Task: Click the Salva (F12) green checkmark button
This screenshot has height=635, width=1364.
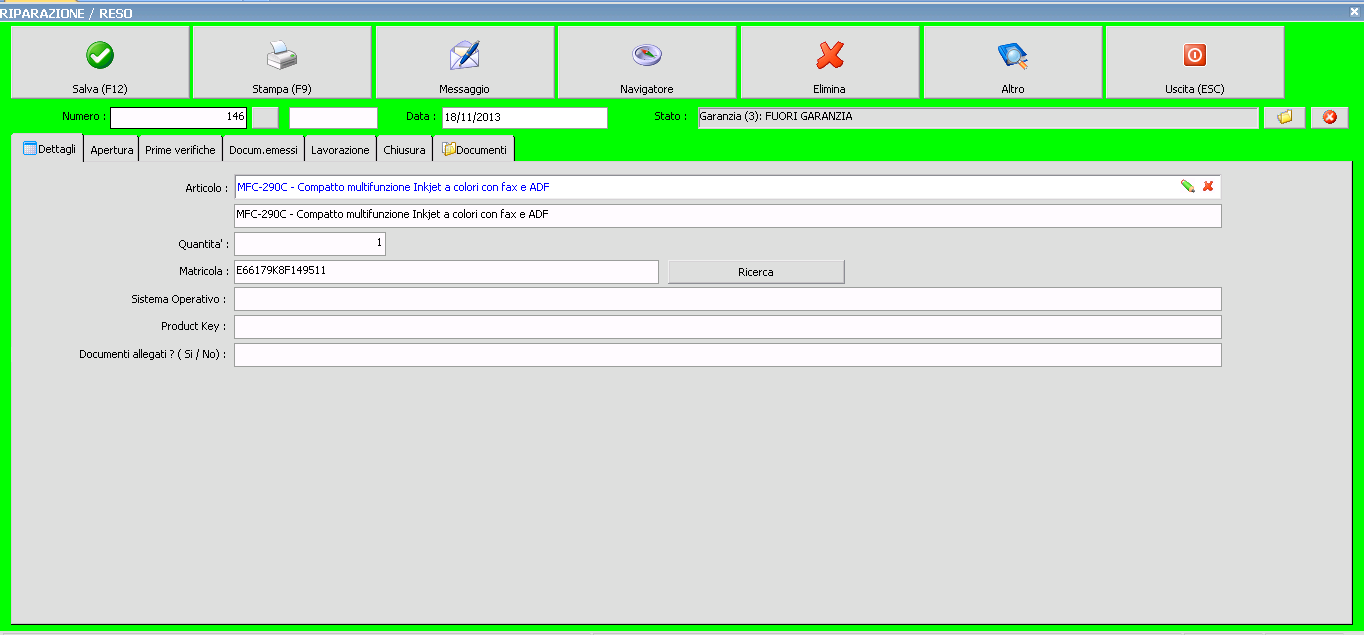Action: point(100,62)
